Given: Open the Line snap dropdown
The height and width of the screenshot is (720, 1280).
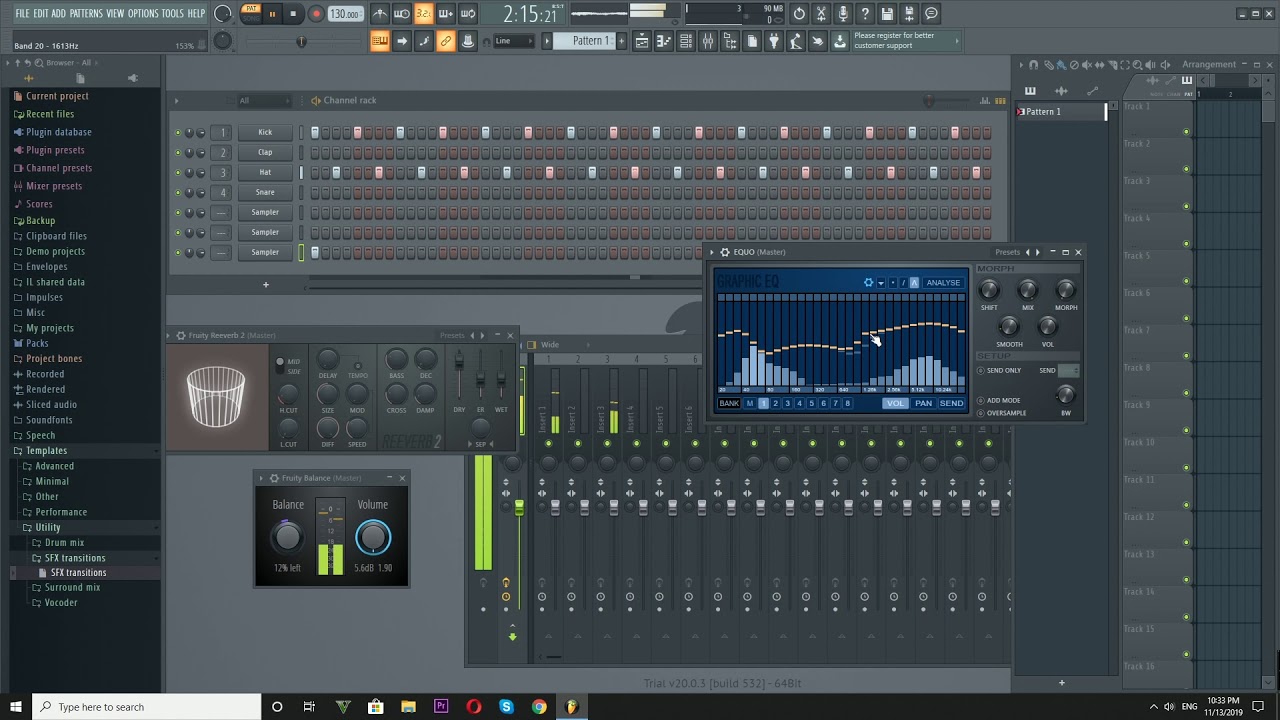Looking at the screenshot, I should tap(512, 41).
